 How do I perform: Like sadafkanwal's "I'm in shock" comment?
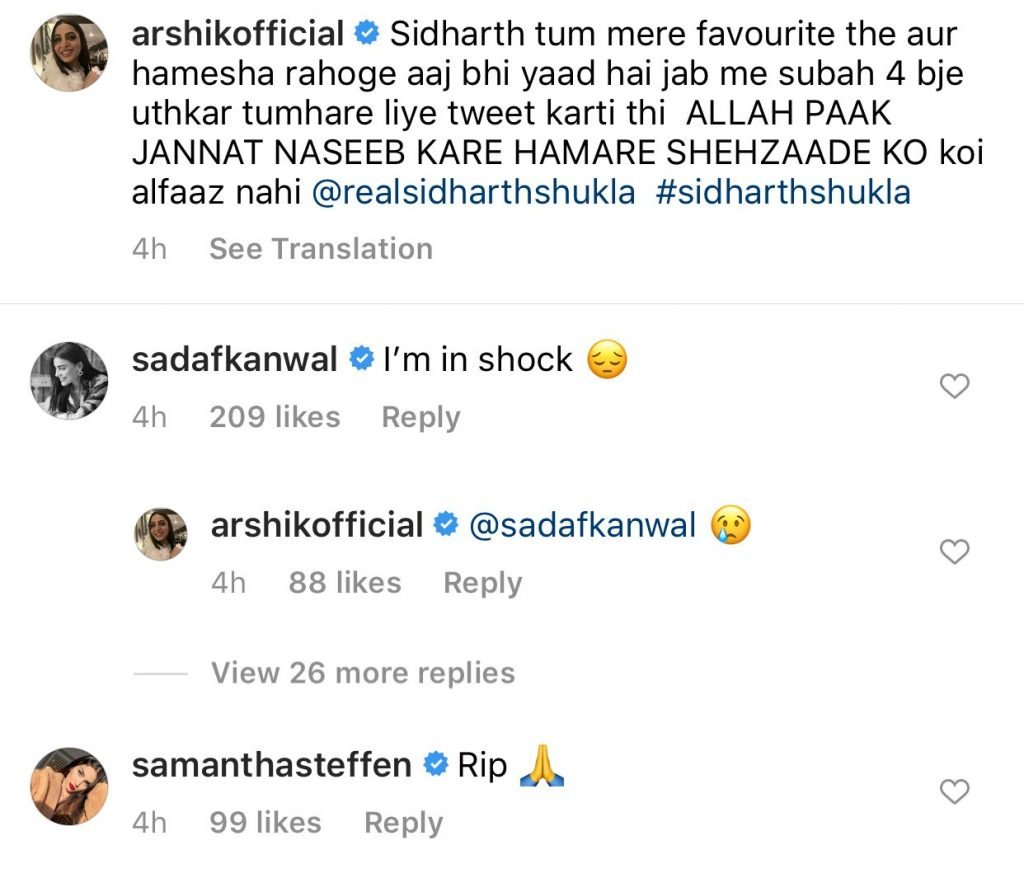coord(956,386)
